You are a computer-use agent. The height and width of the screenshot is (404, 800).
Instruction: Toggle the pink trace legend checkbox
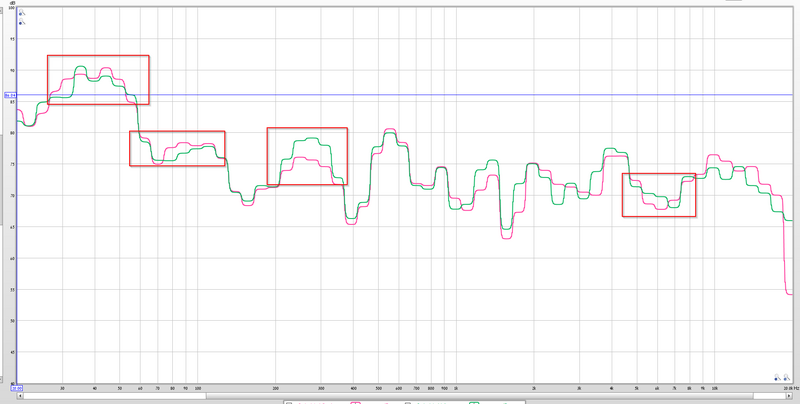[289, 403]
